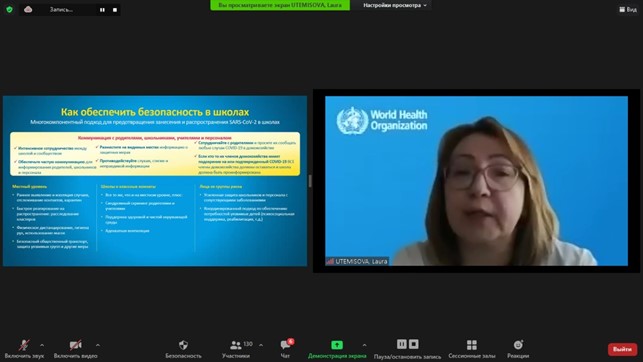Unmute microphone with Включить звук icon
643x362 pixels.
pos(24,345)
